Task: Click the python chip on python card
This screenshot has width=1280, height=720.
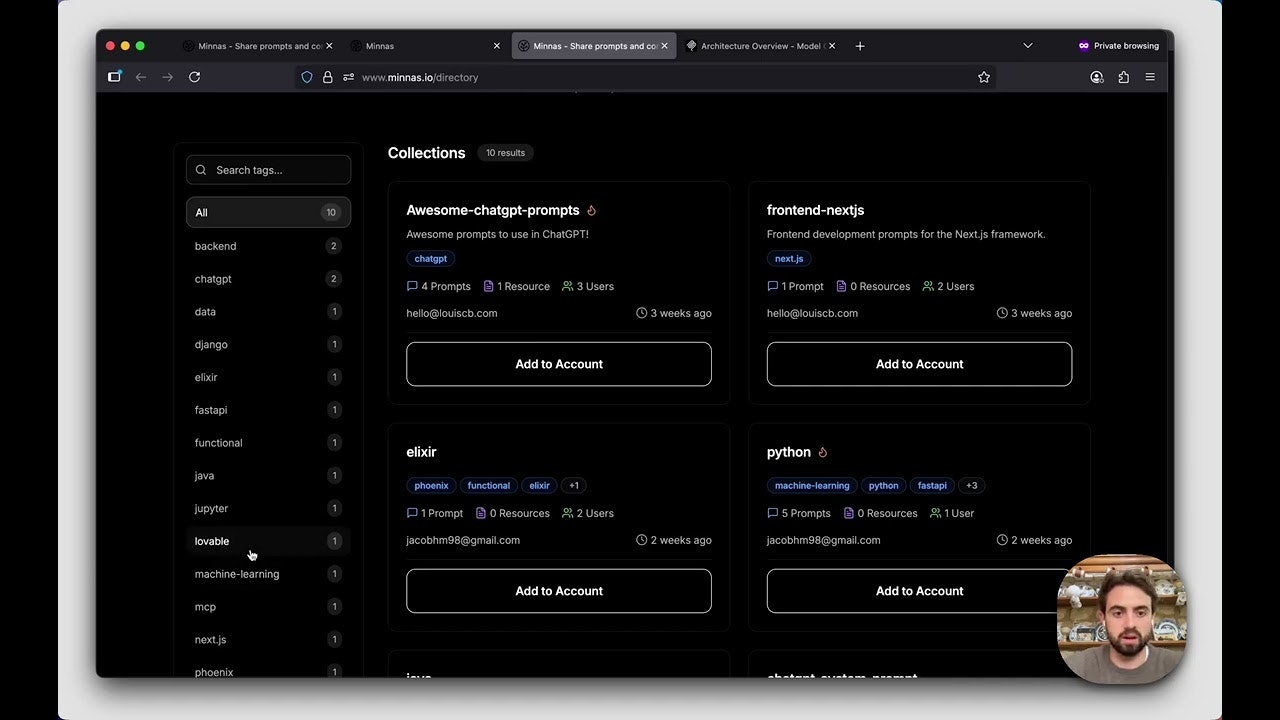Action: pyautogui.click(x=884, y=485)
